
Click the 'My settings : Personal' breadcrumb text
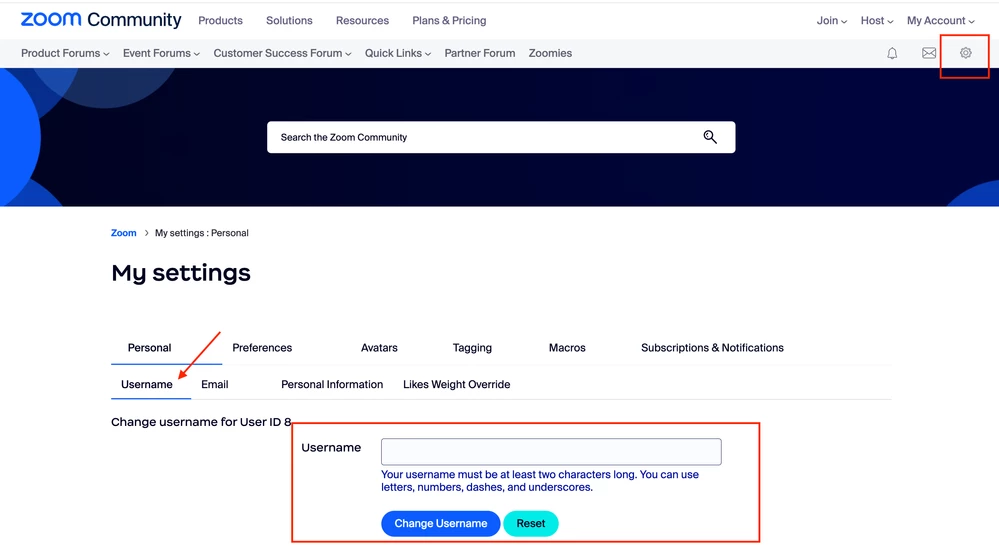201,233
